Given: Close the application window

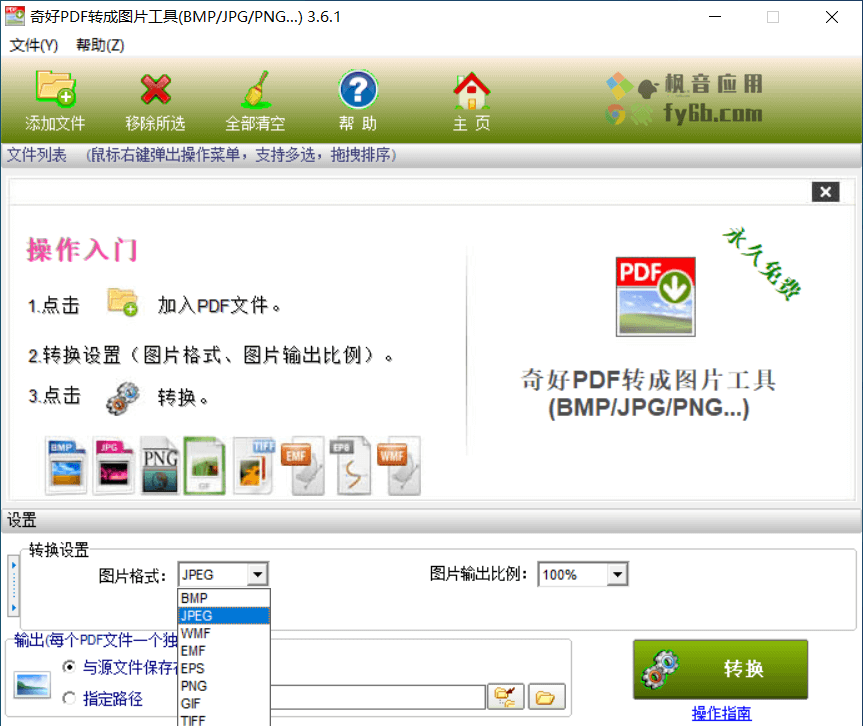Looking at the screenshot, I should click(x=832, y=17).
